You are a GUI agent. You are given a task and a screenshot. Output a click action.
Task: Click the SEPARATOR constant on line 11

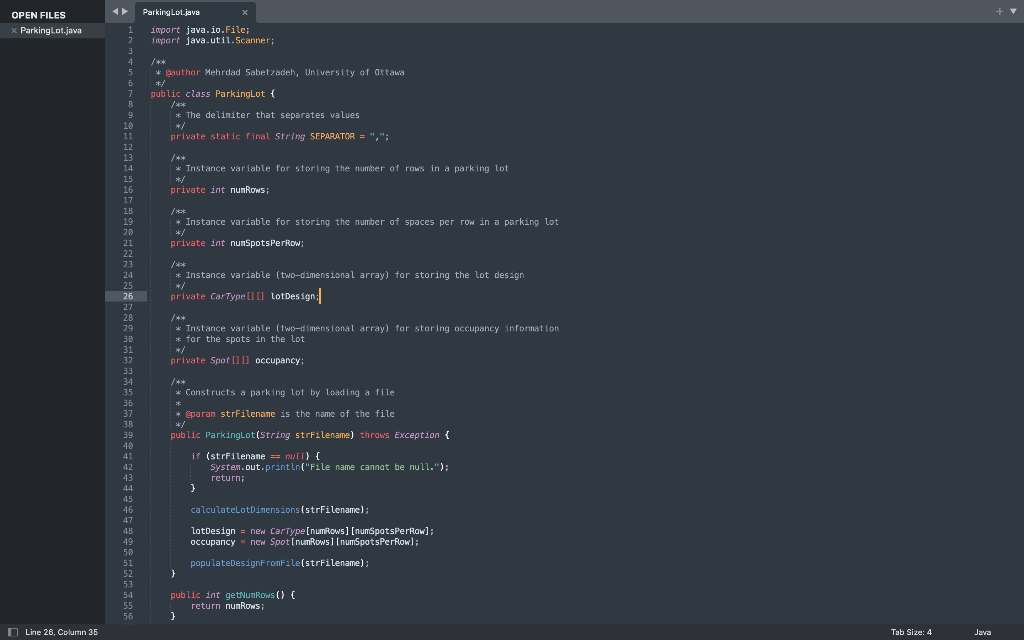tap(332, 136)
